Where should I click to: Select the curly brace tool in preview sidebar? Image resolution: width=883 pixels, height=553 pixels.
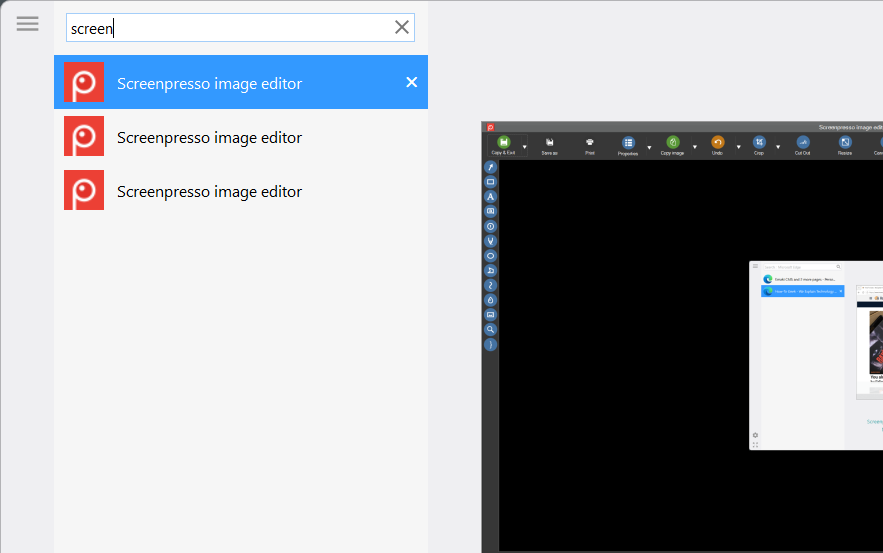point(490,345)
